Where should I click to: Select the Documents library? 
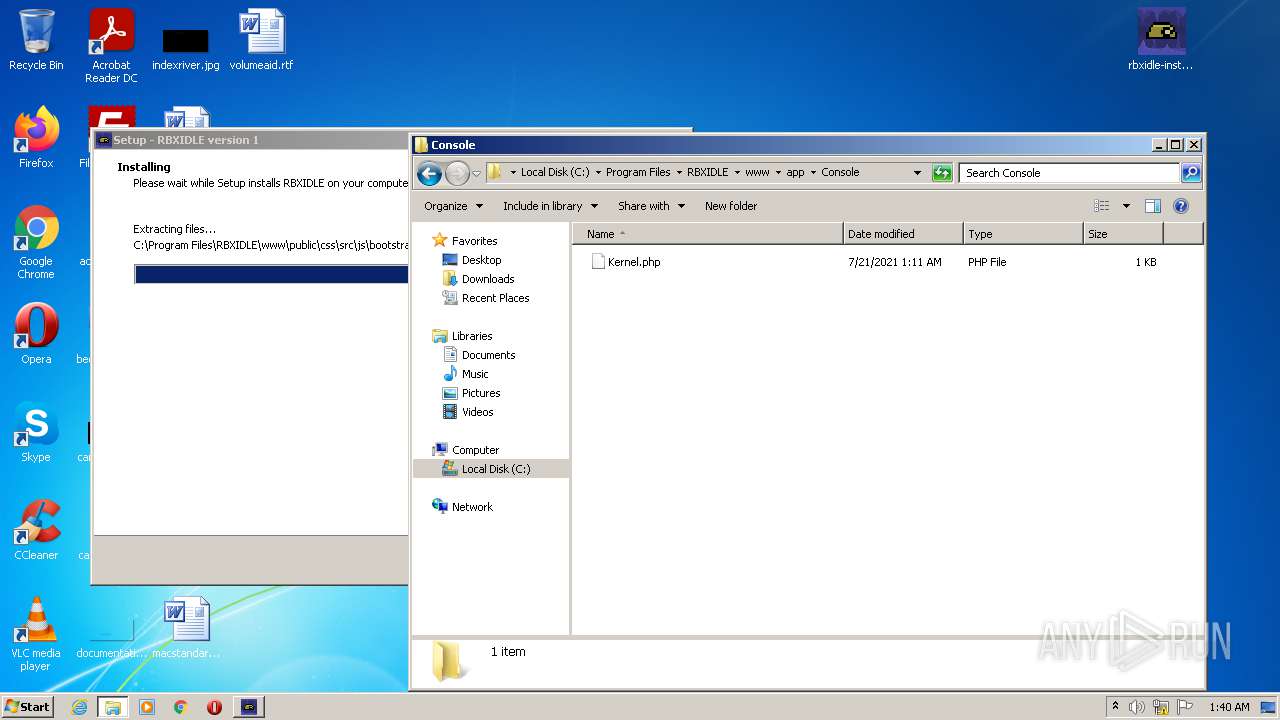click(x=488, y=355)
